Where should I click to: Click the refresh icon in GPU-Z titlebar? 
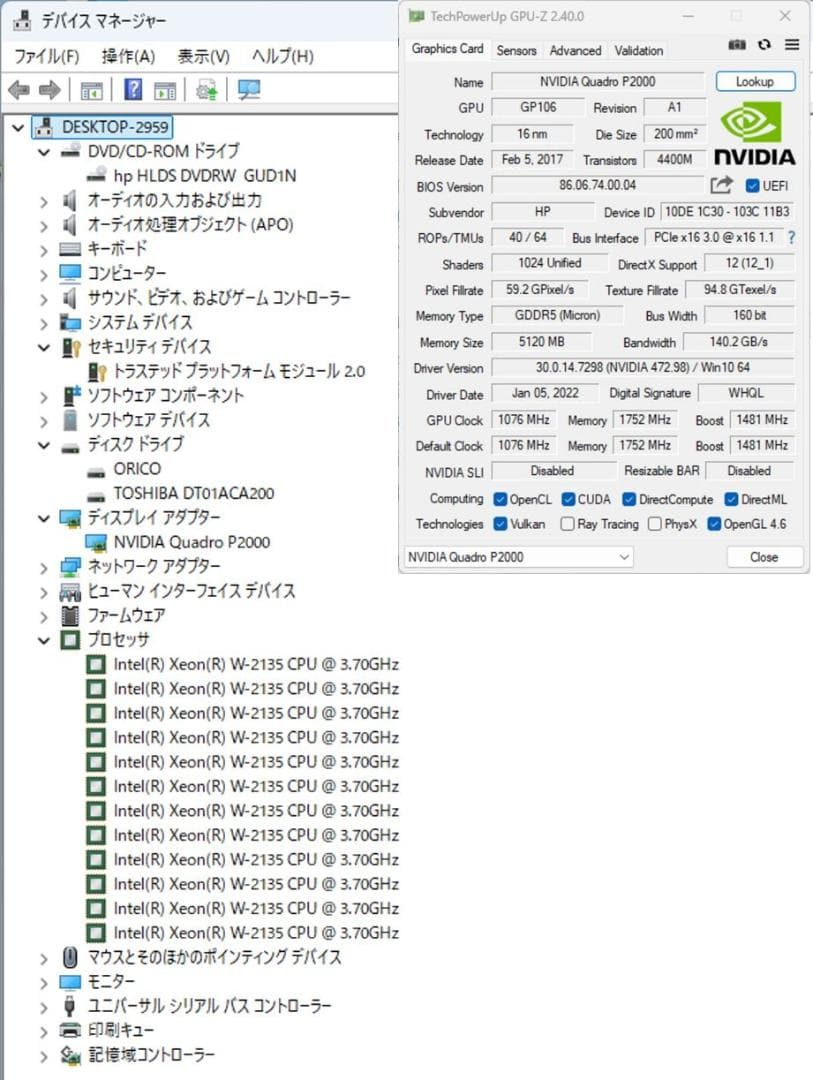pos(765,44)
